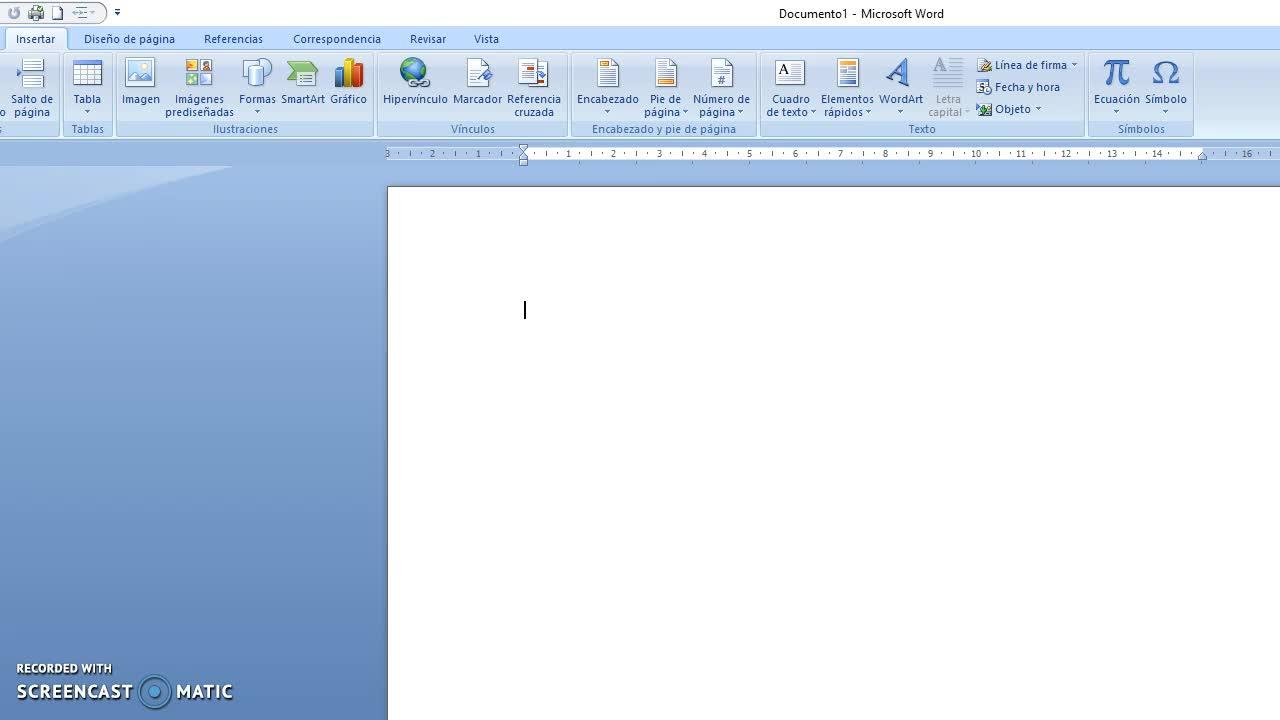The height and width of the screenshot is (720, 1280).
Task: Switch to the Revisar tab
Action: coord(428,39)
